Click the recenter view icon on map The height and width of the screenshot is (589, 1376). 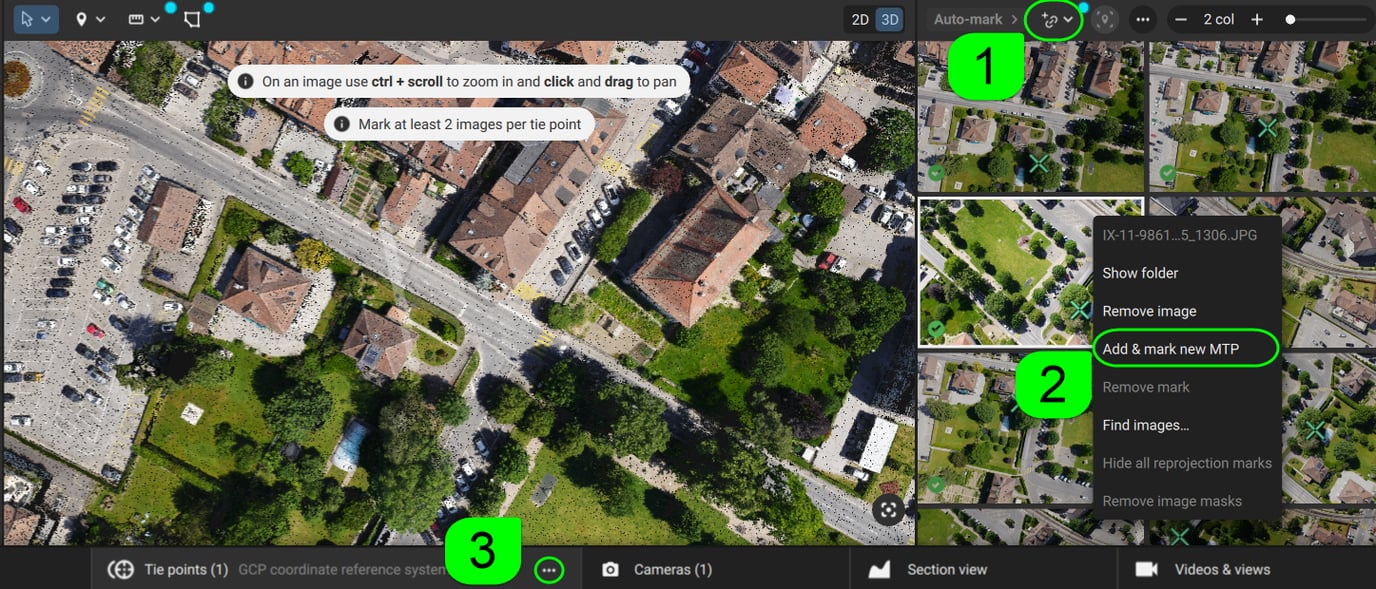[x=888, y=509]
